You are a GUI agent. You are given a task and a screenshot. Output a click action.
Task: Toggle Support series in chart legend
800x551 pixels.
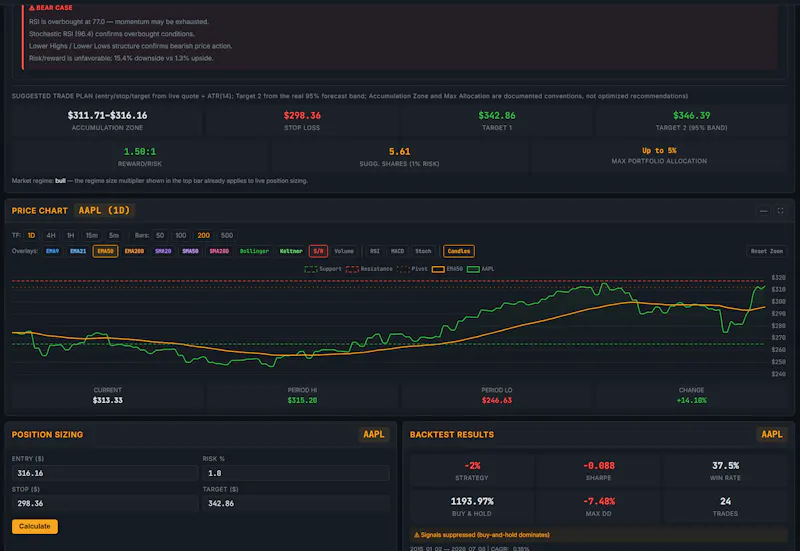pyautogui.click(x=323, y=269)
